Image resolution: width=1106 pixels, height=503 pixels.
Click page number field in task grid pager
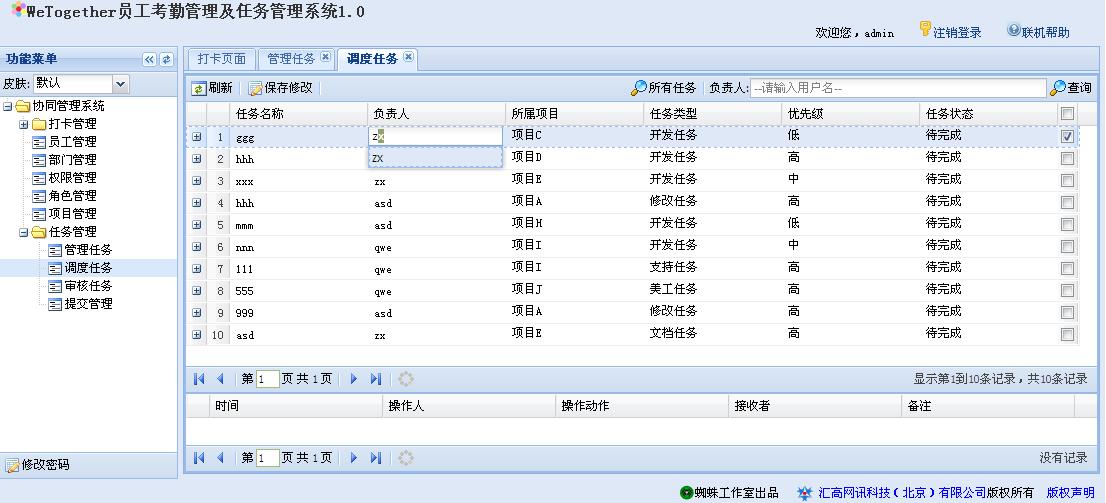pyautogui.click(x=268, y=380)
